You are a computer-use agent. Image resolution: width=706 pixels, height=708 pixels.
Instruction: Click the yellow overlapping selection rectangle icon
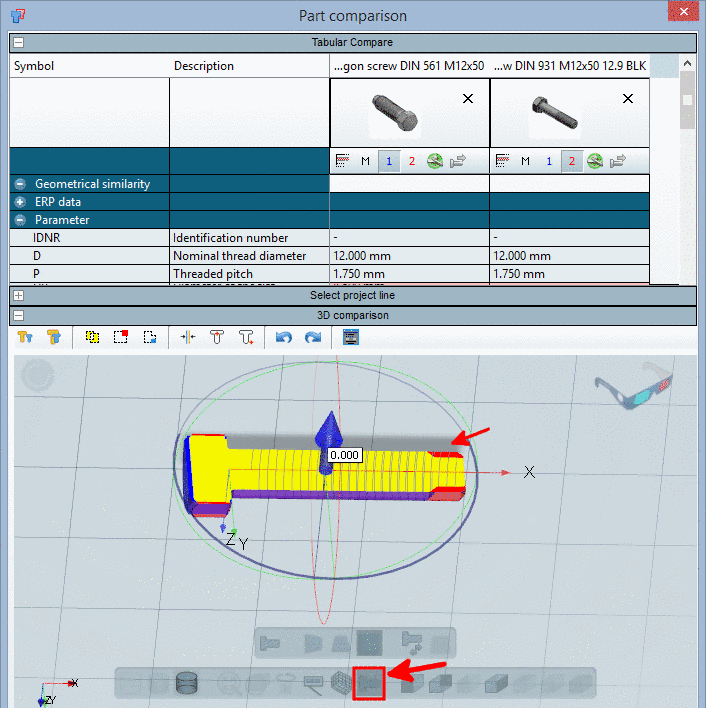coord(93,338)
